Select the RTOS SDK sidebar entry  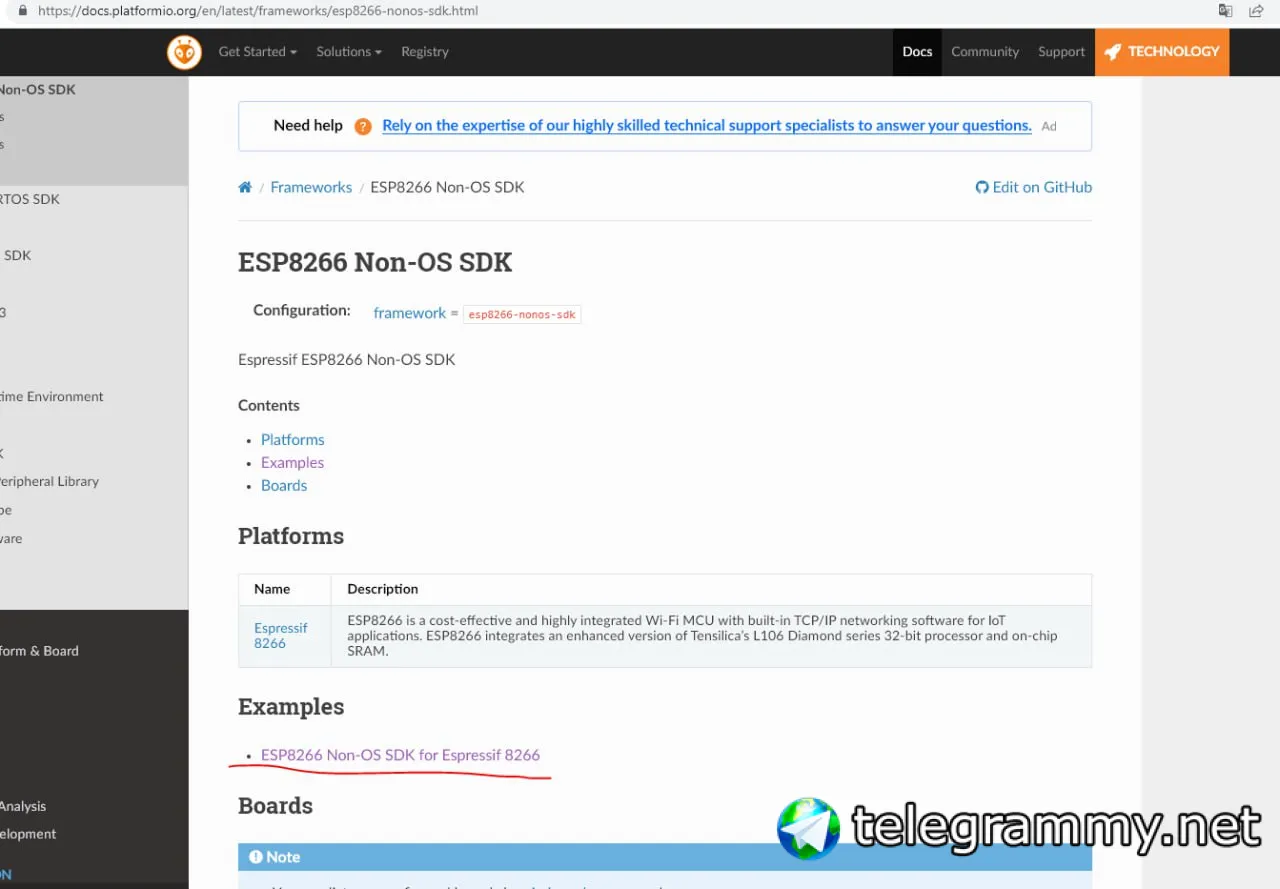point(30,199)
